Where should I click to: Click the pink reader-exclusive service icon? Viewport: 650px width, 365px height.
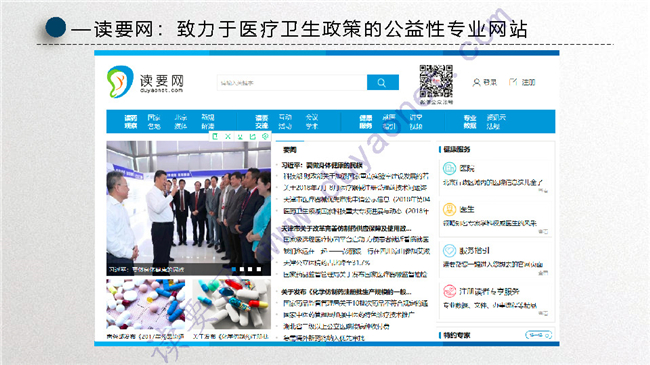(x=449, y=292)
